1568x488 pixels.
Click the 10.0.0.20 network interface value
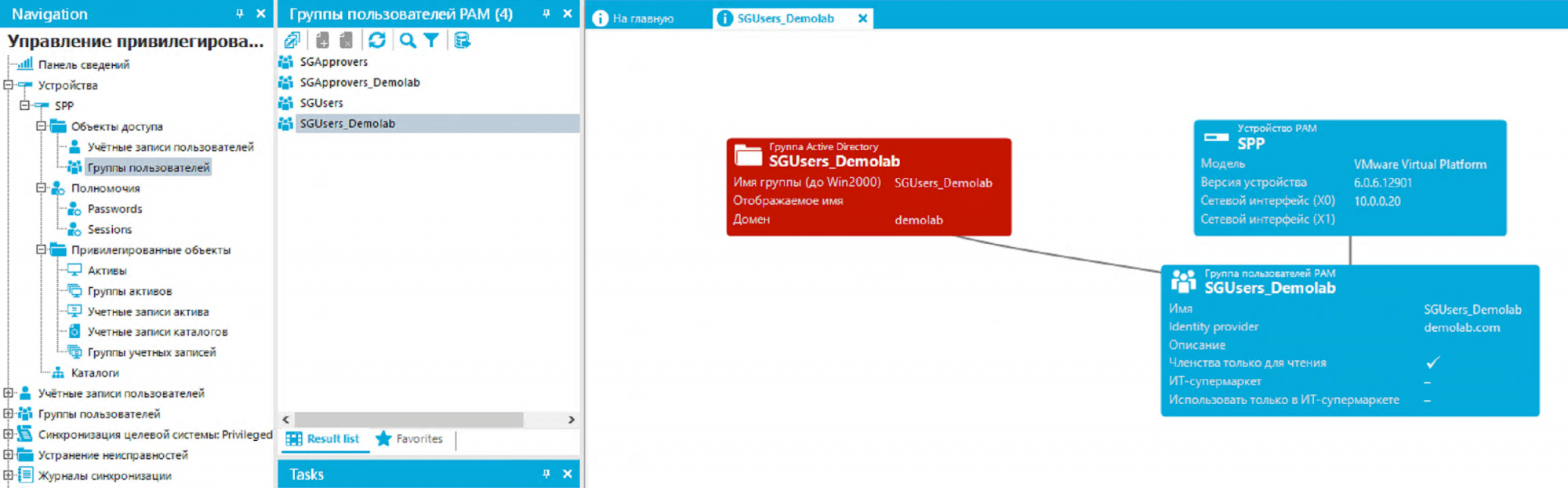click(1377, 201)
